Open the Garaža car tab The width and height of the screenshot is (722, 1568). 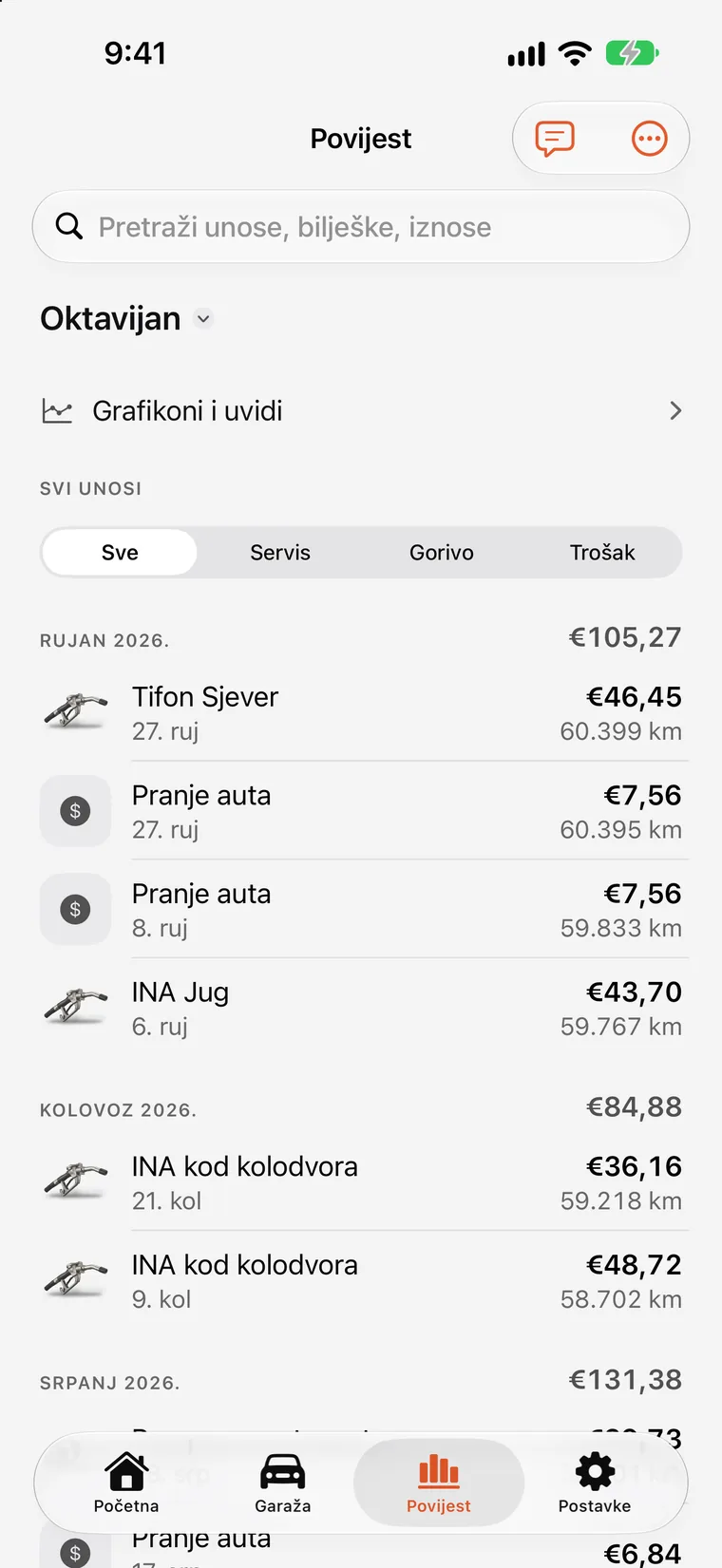click(283, 1483)
